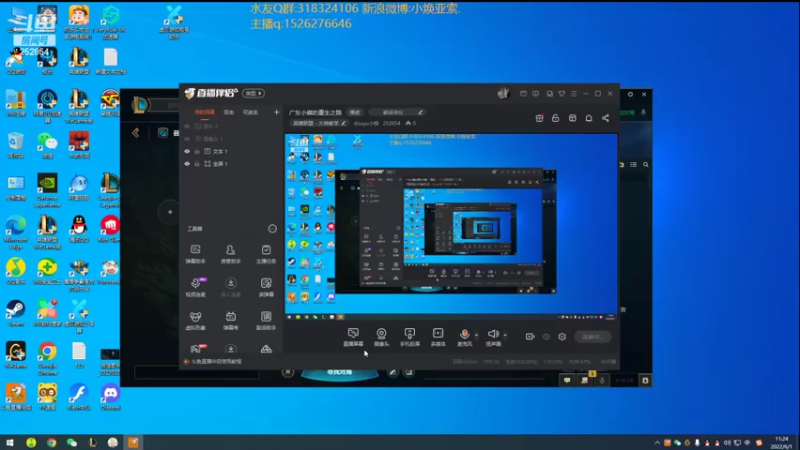Viewport: 800px width, 450px height.
Task: Click the share icon at top right
Action: (606, 118)
